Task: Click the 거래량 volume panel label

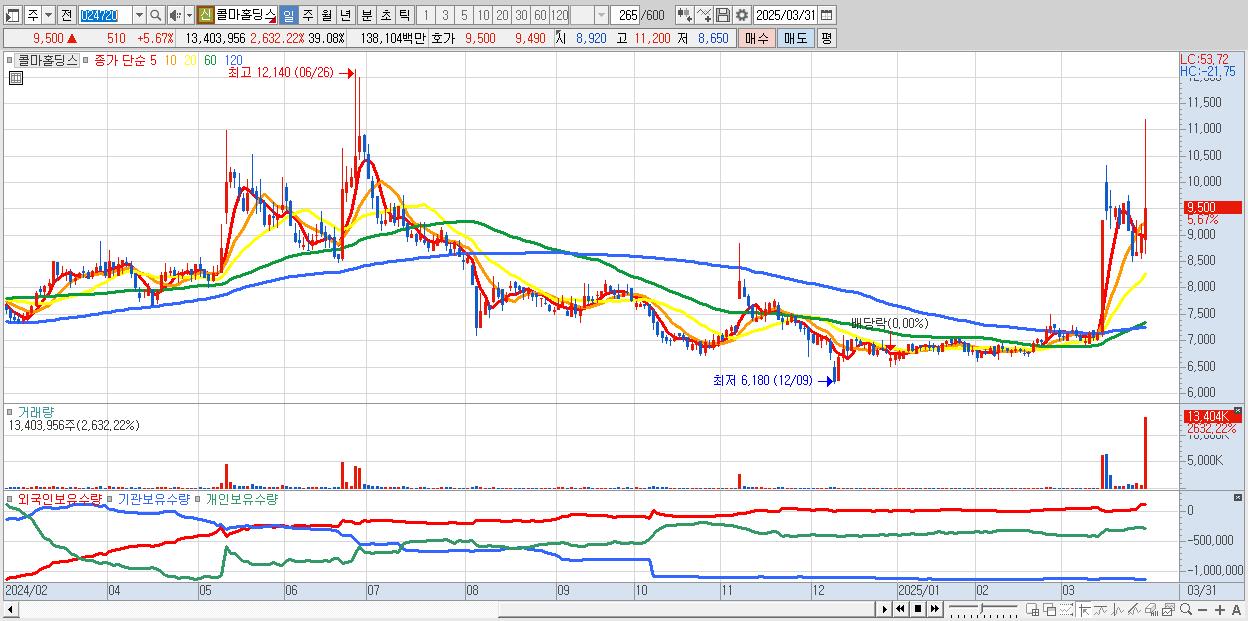Action: 35,411
